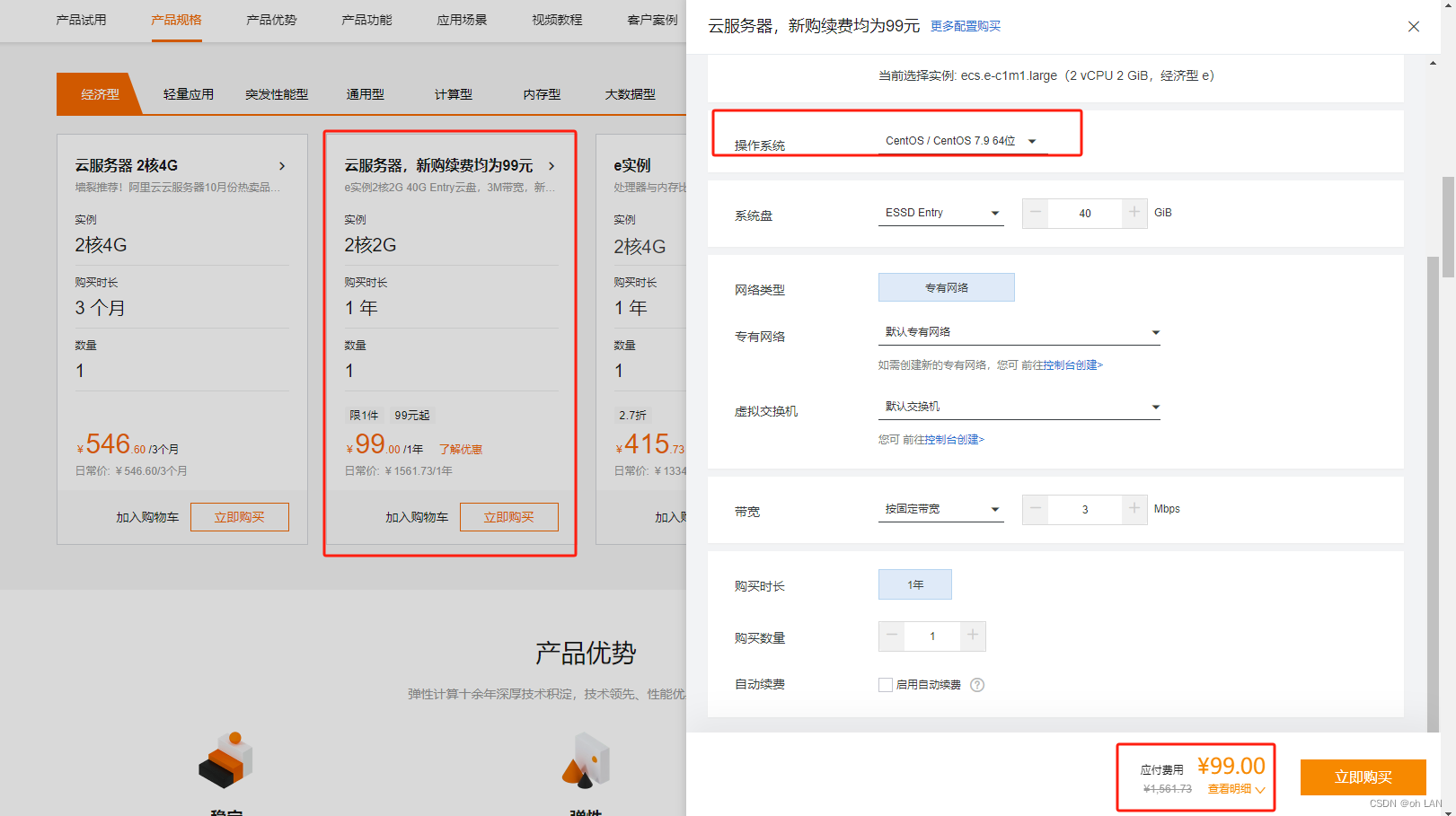1456x816 pixels.
Task: Select the 1年 purchase duration option
Action: pos(914,583)
